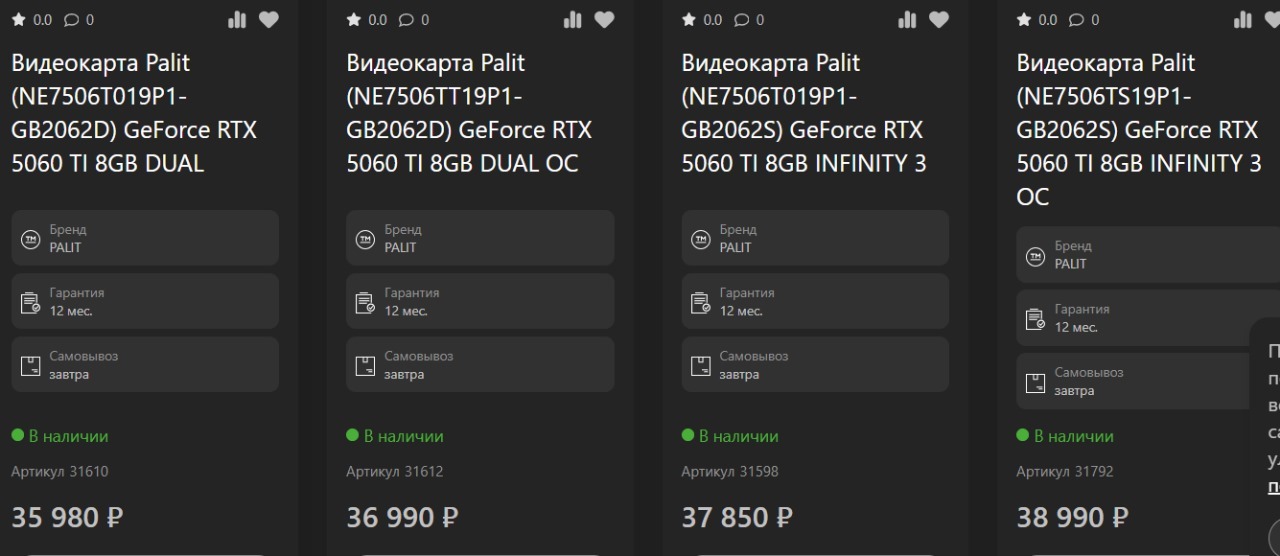
Task: Click compare icon on INFINITY 3 OC card
Action: (1242, 19)
